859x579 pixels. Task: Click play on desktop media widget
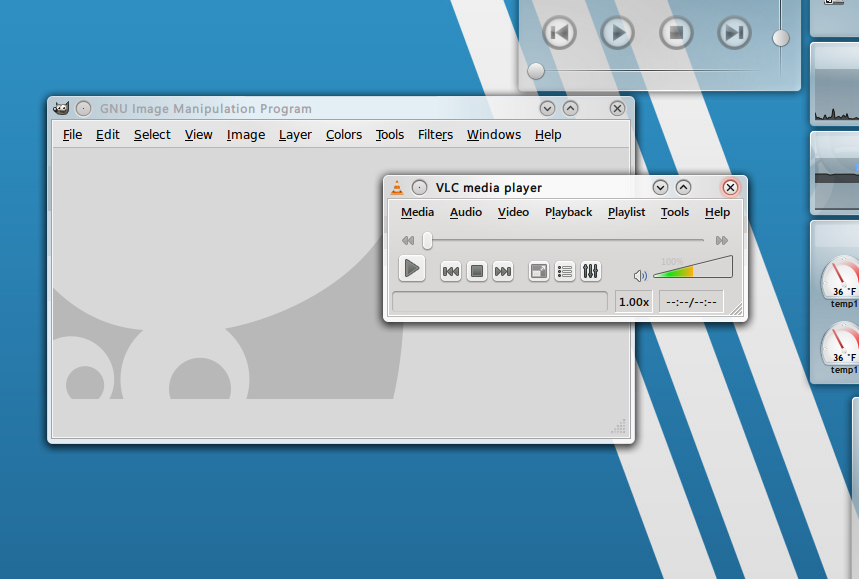click(x=617, y=33)
